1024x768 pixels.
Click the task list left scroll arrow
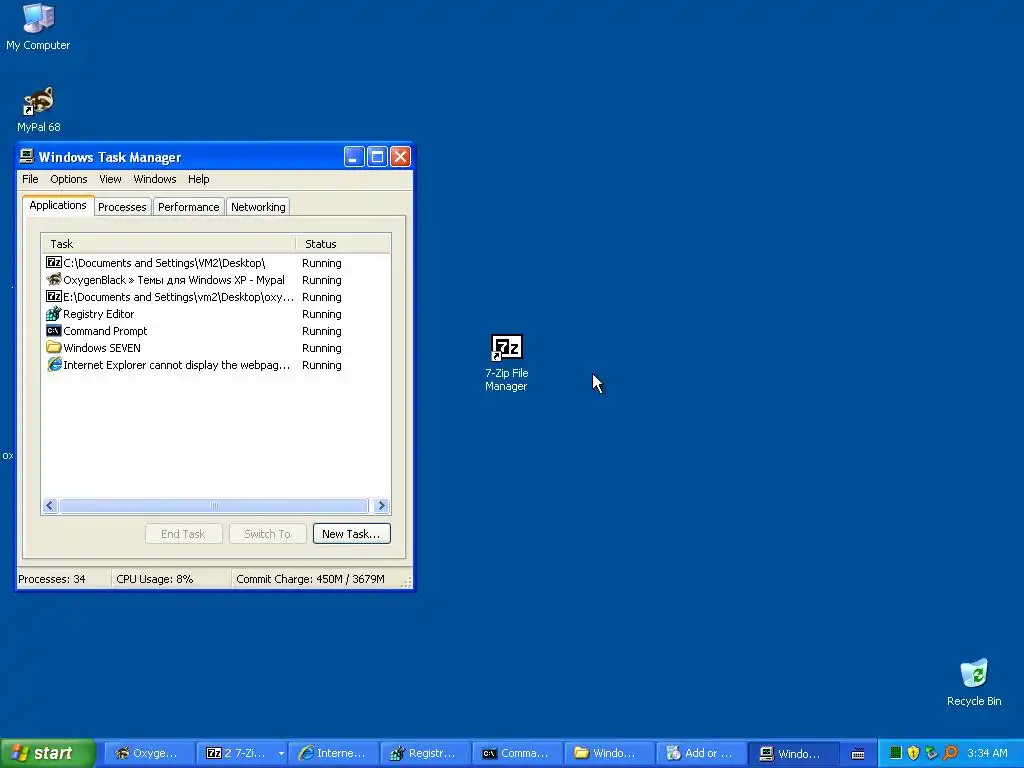(50, 505)
